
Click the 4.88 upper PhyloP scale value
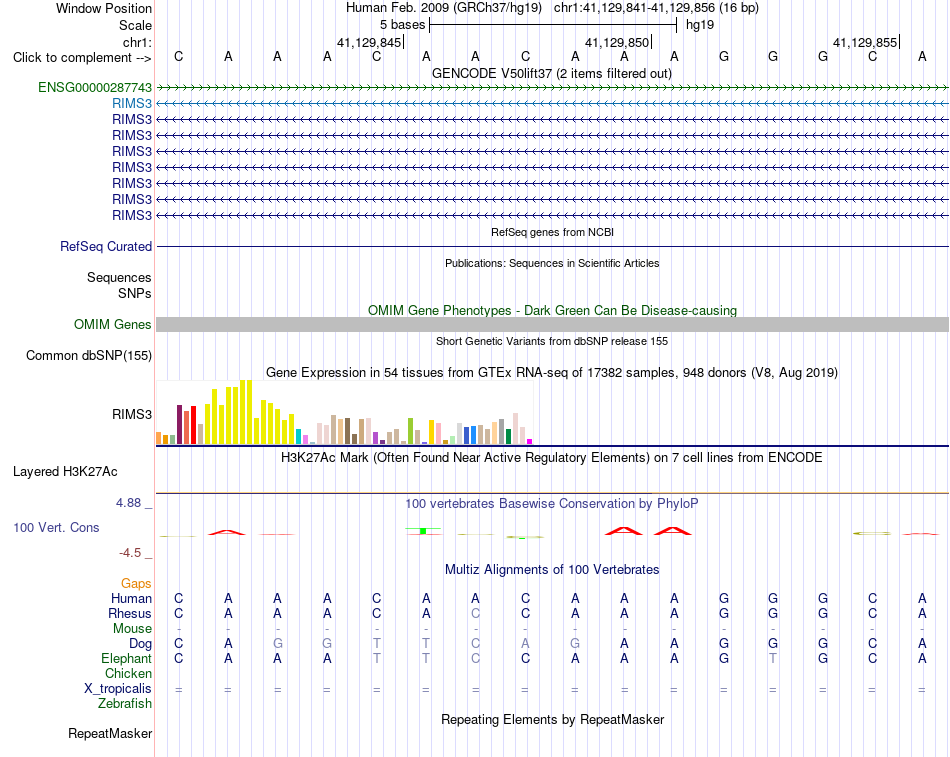(128, 503)
